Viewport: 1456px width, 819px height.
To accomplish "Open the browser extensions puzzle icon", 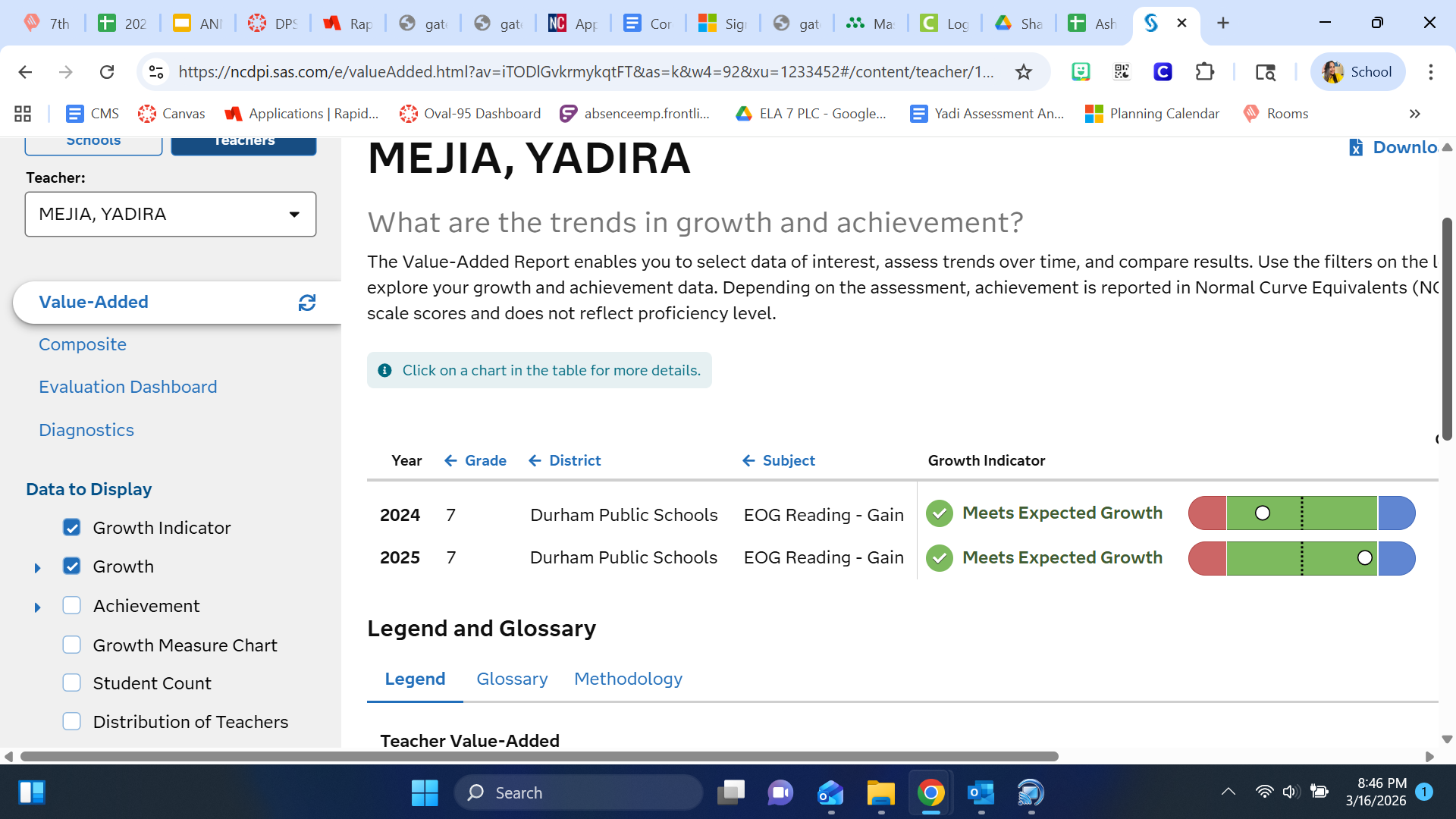I will coord(1204,72).
